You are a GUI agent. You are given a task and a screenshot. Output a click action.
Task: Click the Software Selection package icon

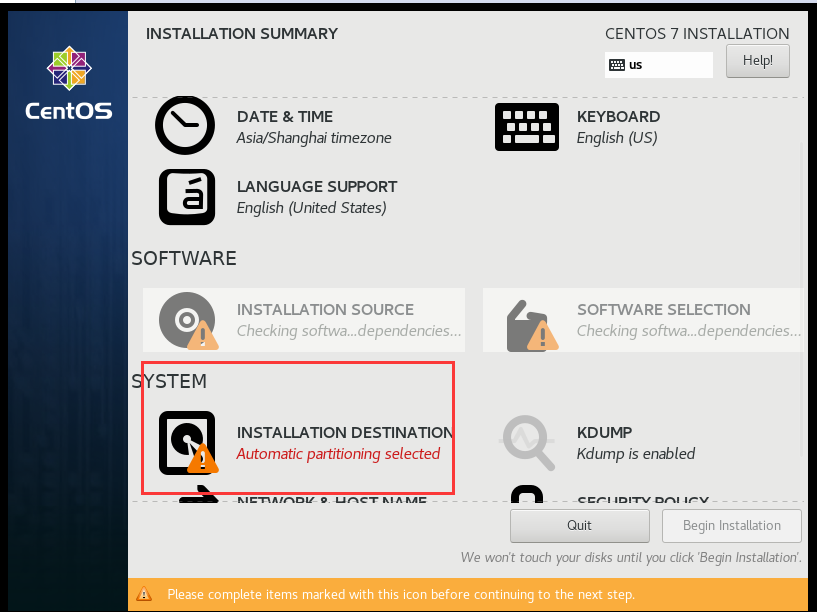[531, 326]
